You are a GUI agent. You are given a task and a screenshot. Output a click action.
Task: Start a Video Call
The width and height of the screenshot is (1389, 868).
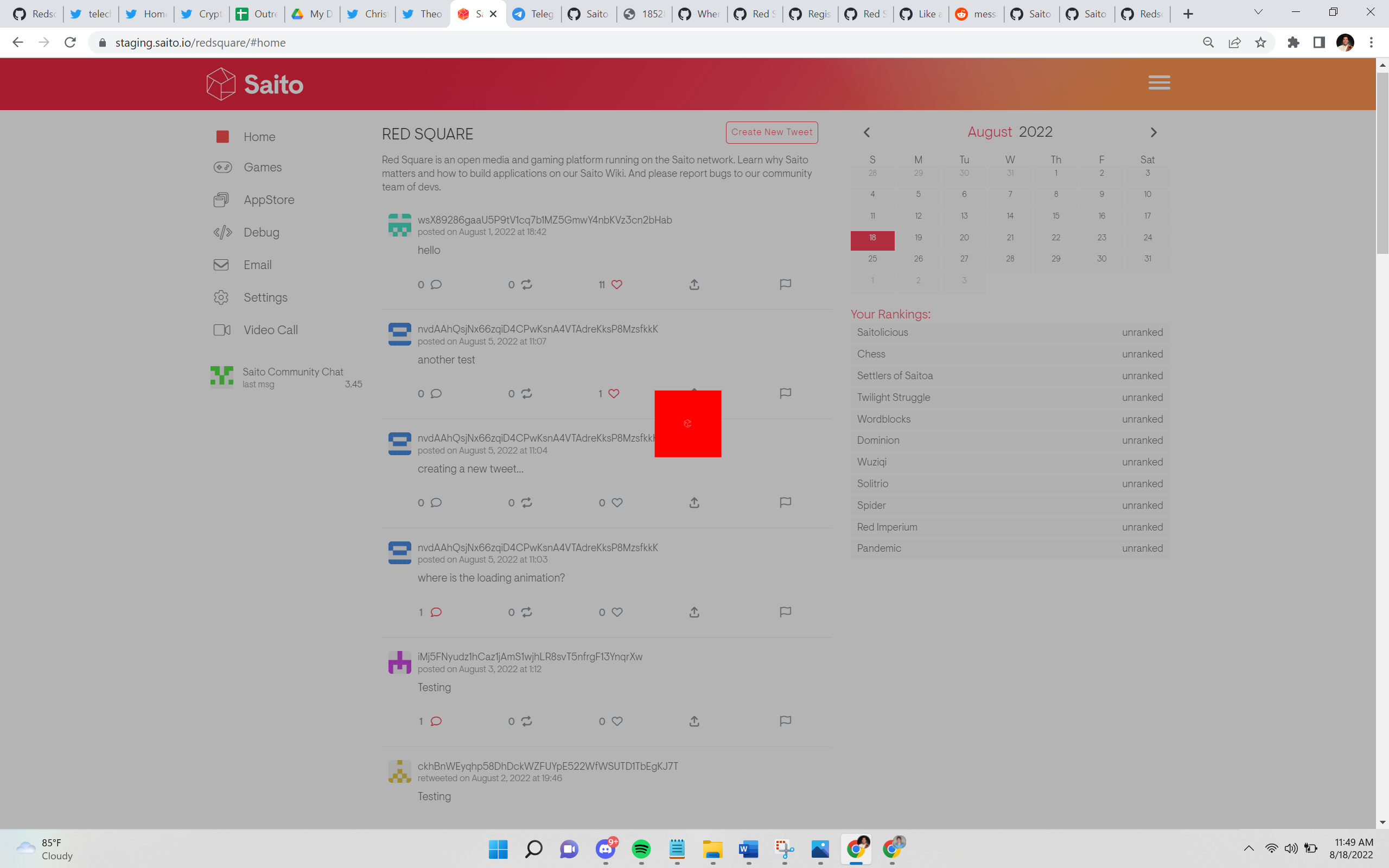[x=270, y=329]
